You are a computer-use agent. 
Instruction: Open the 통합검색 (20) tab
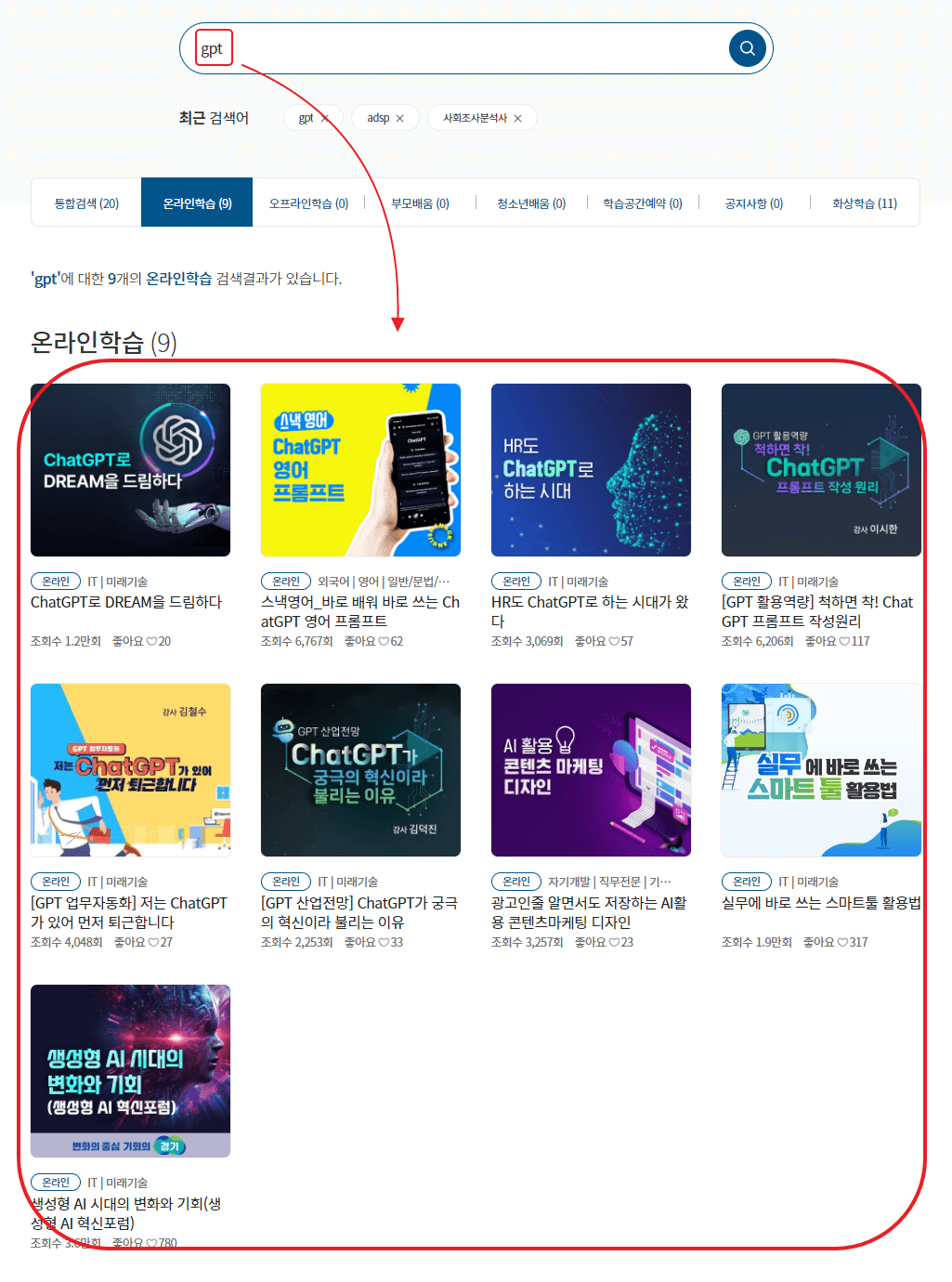pyautogui.click(x=86, y=203)
